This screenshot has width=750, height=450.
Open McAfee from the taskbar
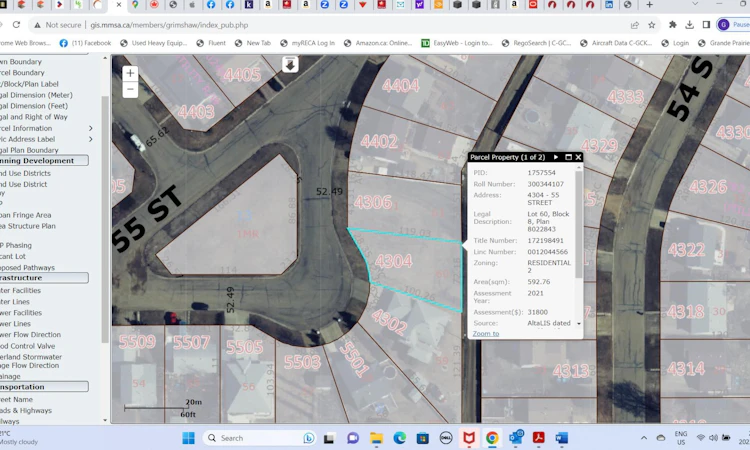[x=469, y=438]
